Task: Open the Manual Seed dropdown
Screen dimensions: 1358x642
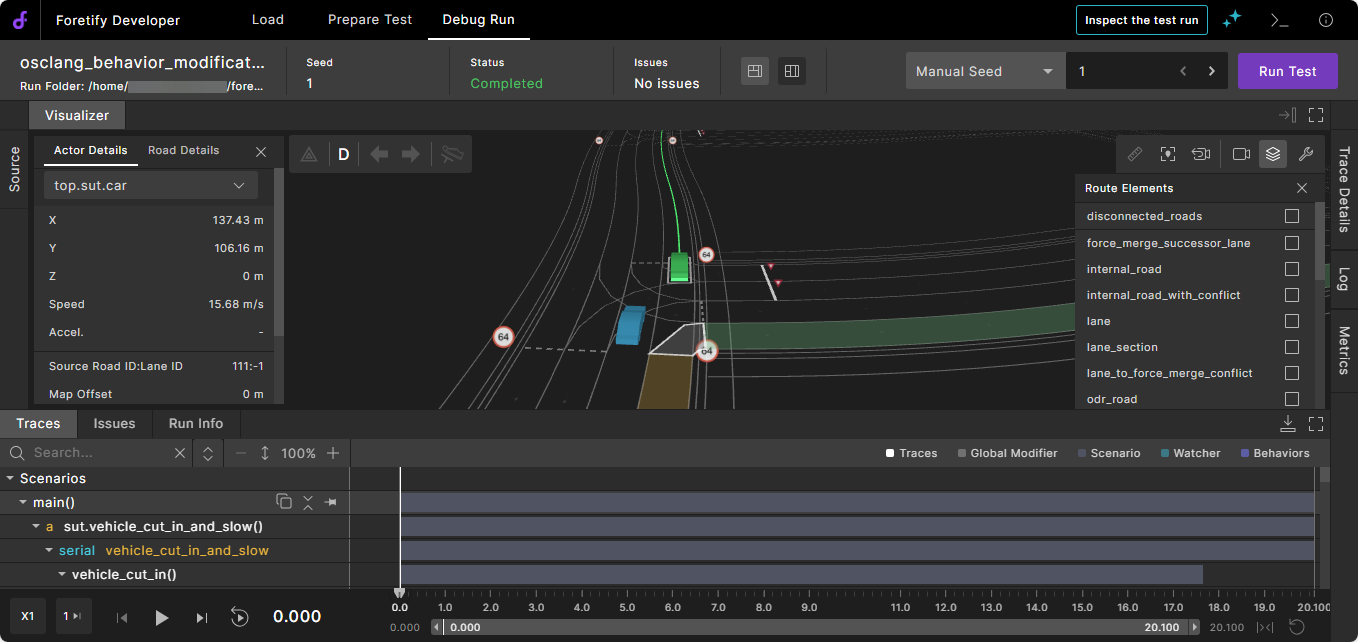Action: pos(985,71)
